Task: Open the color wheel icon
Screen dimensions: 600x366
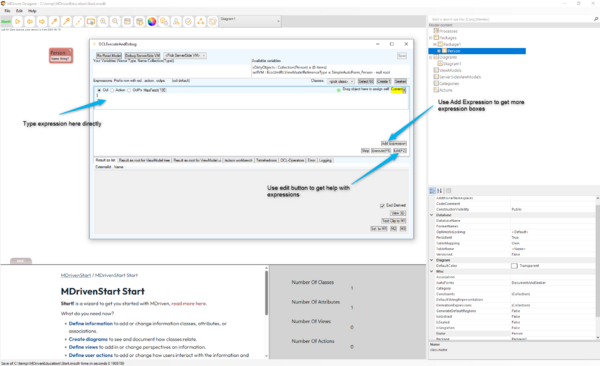Action: (152, 21)
